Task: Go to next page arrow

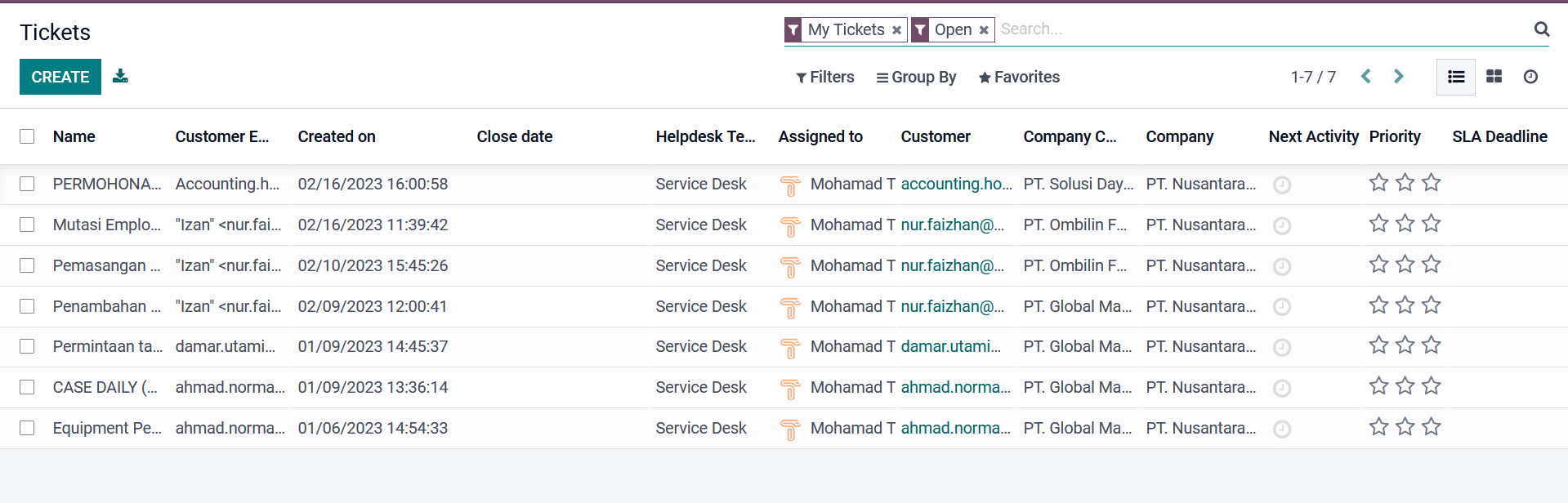Action: [1398, 77]
